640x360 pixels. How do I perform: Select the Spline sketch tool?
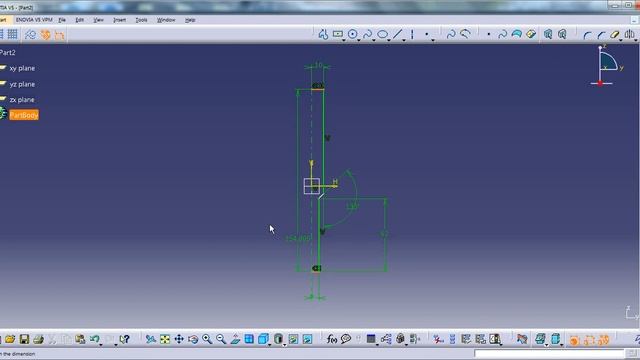367,35
